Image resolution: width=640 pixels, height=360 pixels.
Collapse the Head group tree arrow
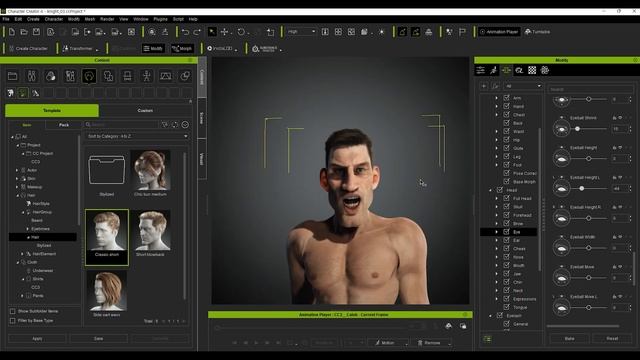pos(490,190)
